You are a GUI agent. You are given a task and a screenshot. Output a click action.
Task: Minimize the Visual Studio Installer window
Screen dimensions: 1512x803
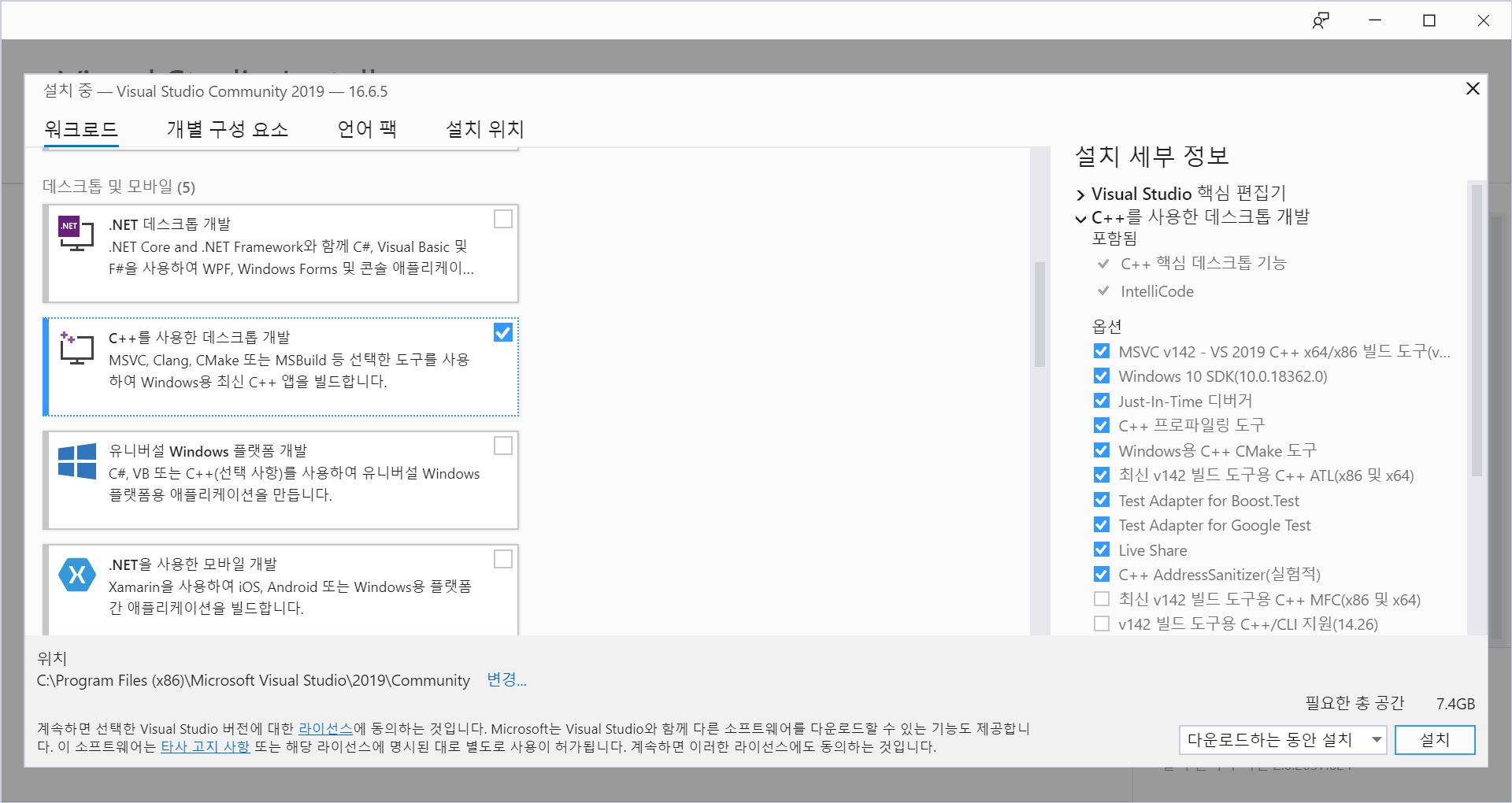[1375, 20]
